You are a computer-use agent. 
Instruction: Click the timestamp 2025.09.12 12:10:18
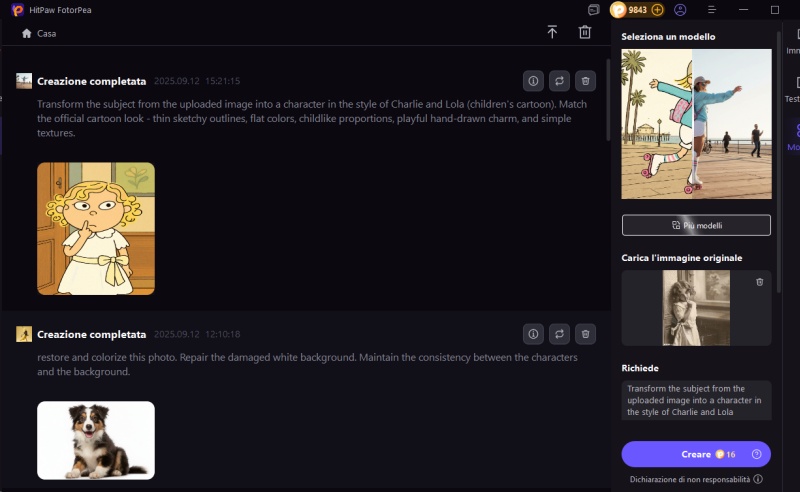coord(197,334)
